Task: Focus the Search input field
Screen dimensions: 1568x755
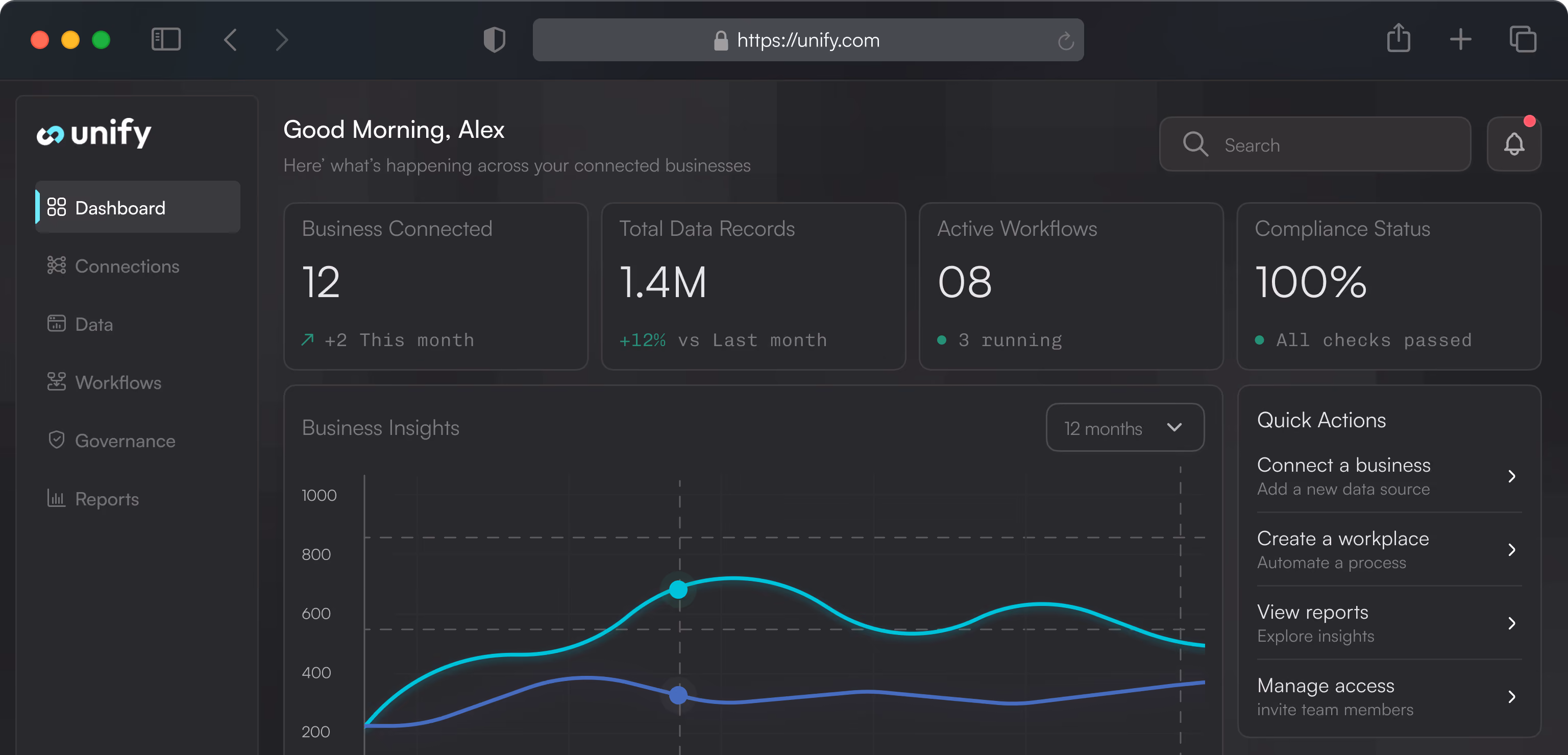Action: [1315, 144]
